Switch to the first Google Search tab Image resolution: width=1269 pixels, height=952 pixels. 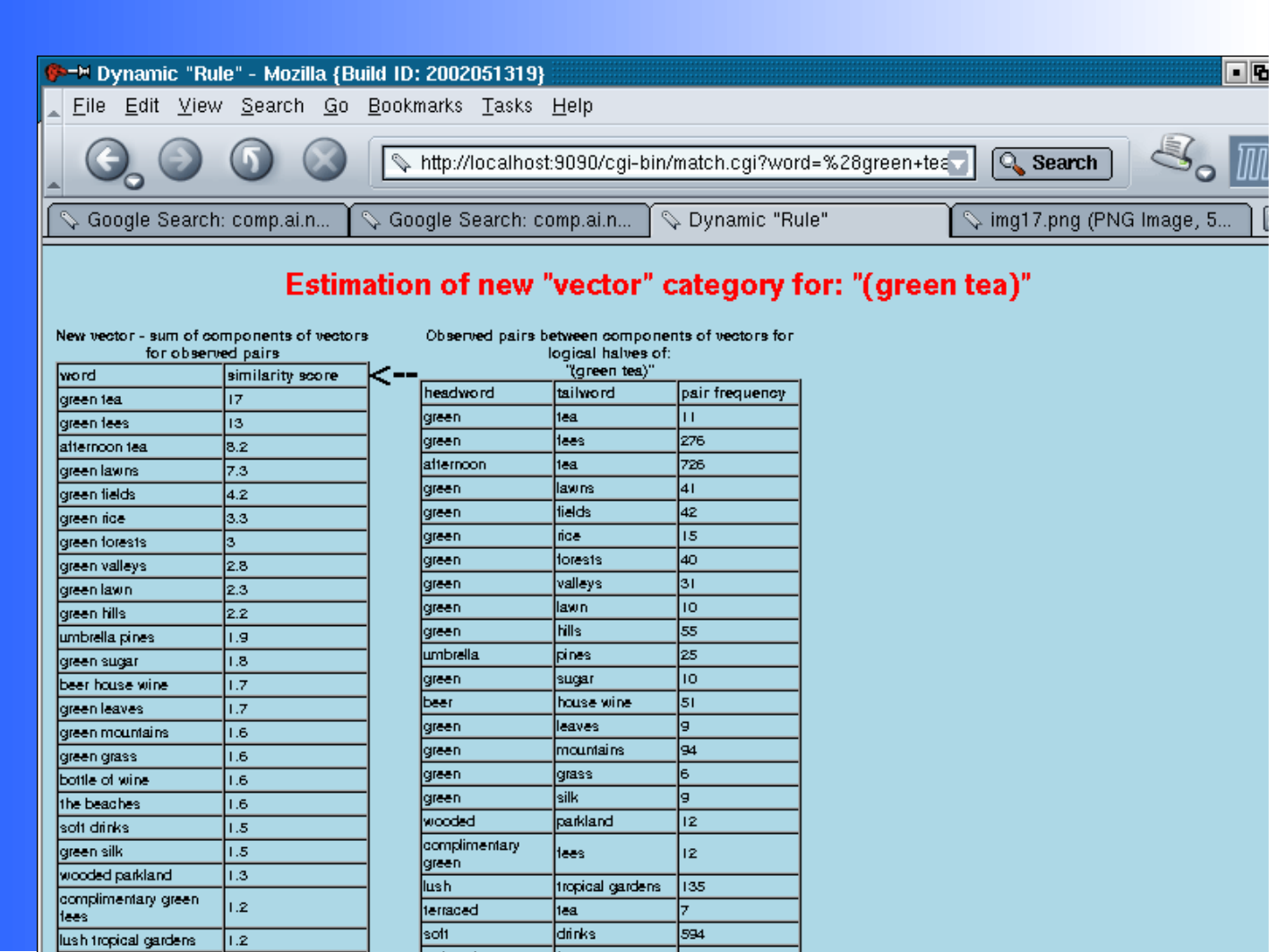tap(198, 220)
